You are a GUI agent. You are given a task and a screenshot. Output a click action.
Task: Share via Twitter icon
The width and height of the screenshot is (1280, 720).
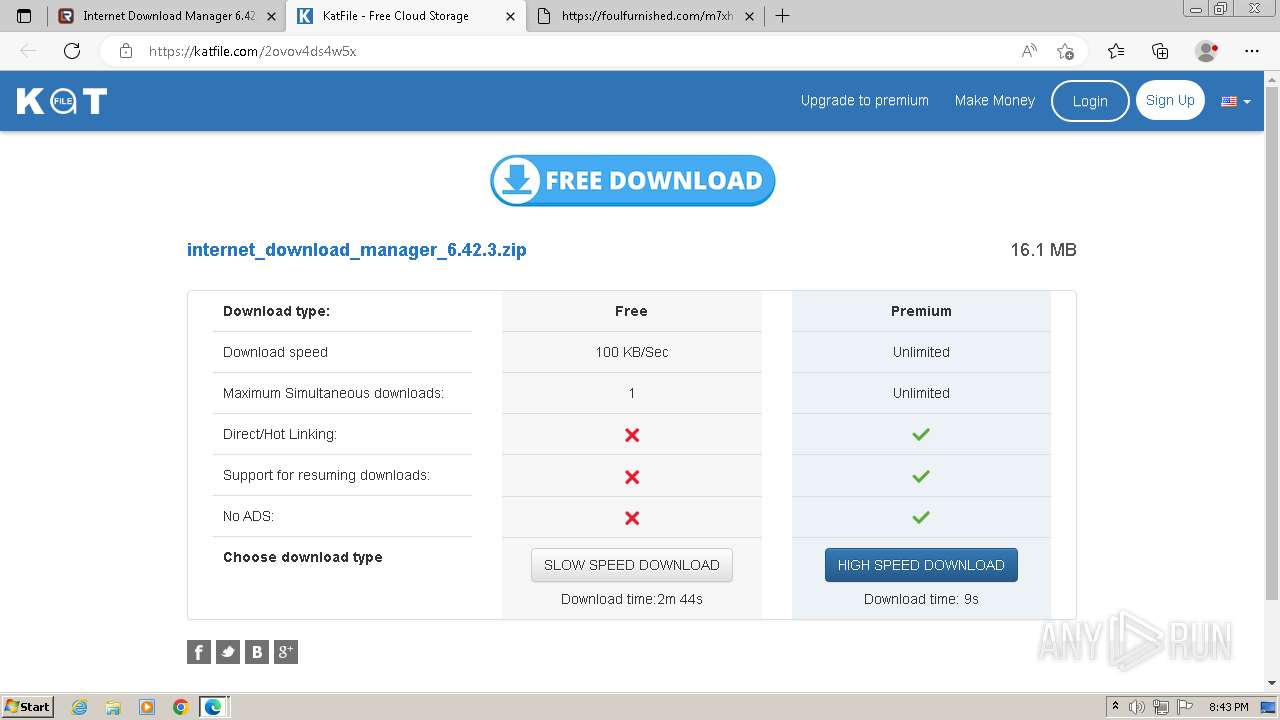(228, 652)
